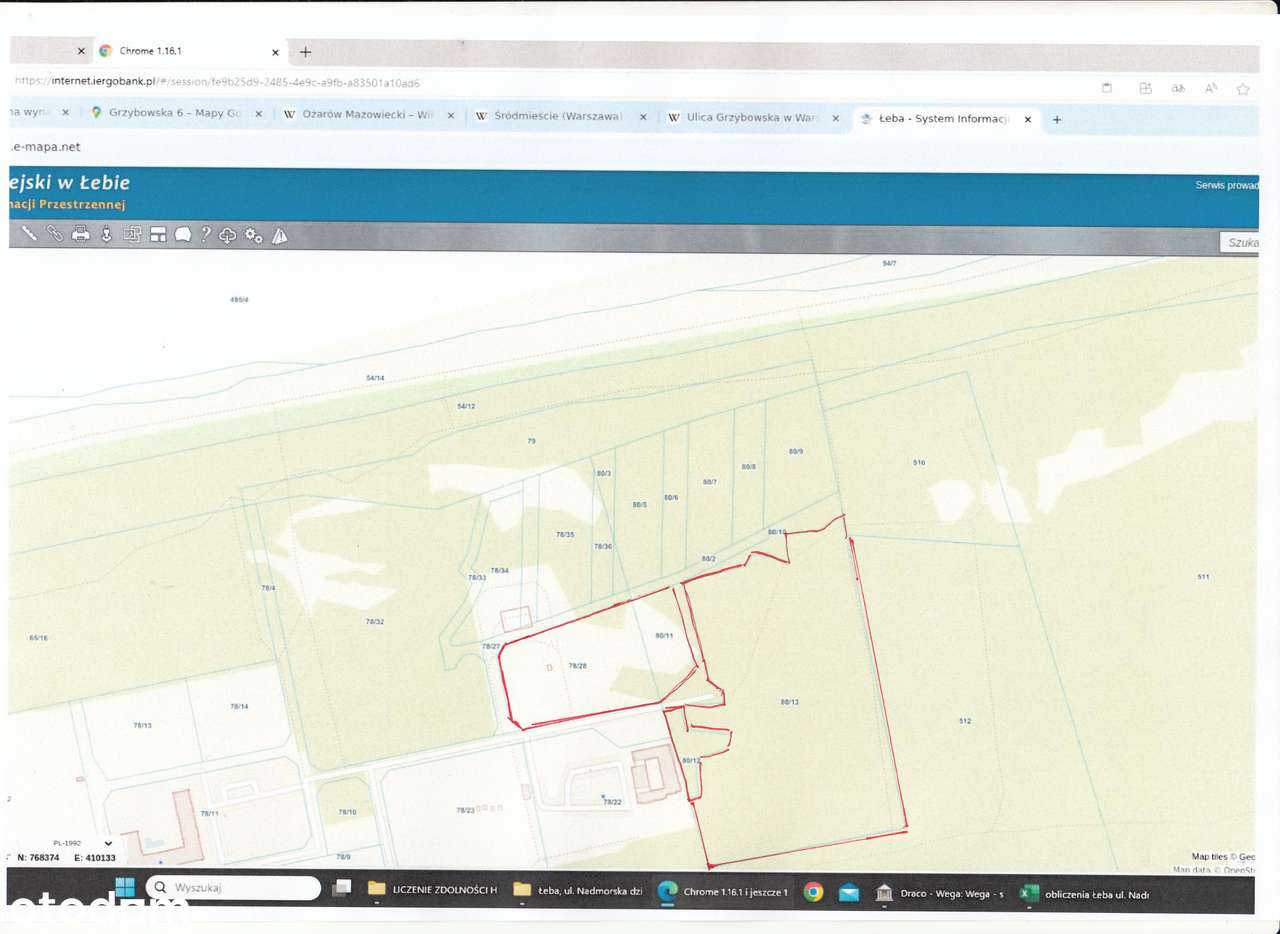This screenshot has width=1280, height=934.
Task: Click the parcel search icon in map toolbar
Action: (132, 234)
